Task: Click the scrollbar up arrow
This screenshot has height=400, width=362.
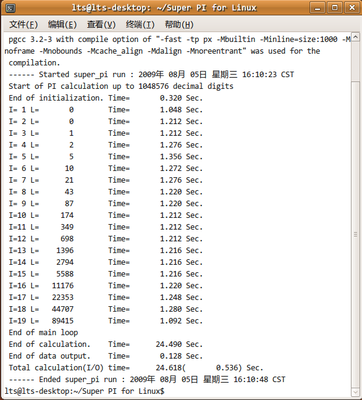Action: coord(355,37)
